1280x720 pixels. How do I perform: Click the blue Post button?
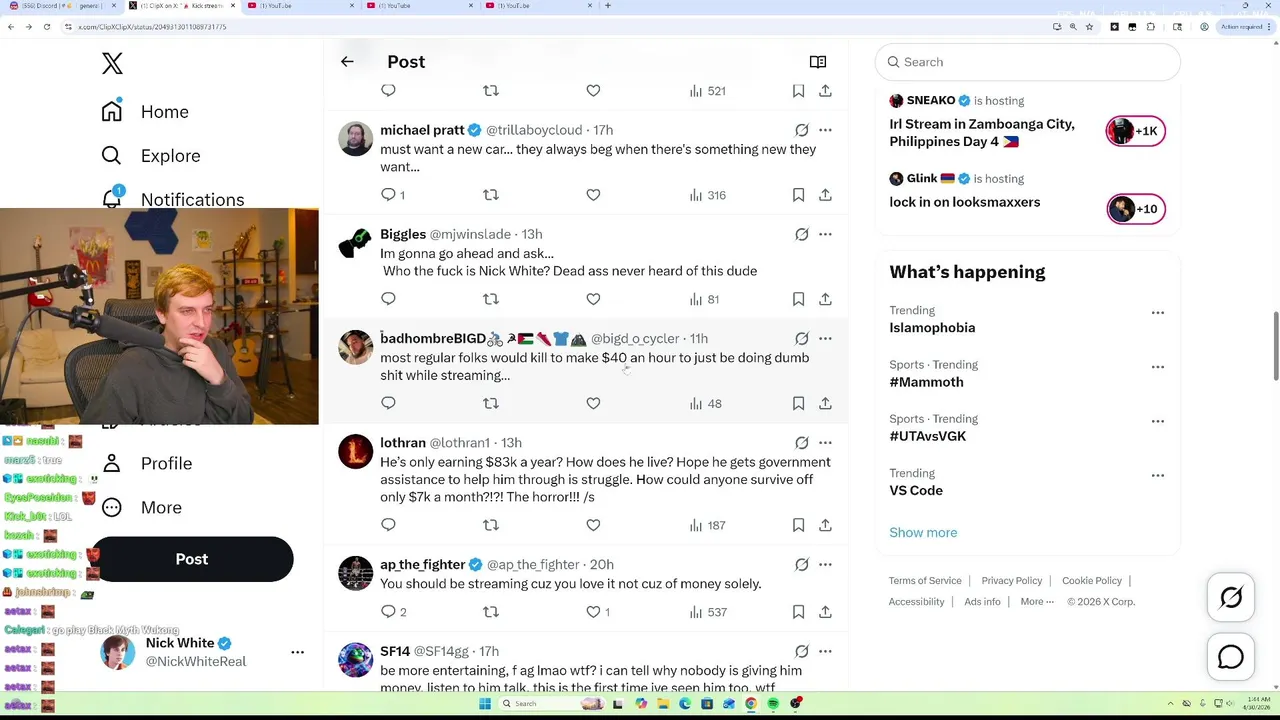coord(192,559)
